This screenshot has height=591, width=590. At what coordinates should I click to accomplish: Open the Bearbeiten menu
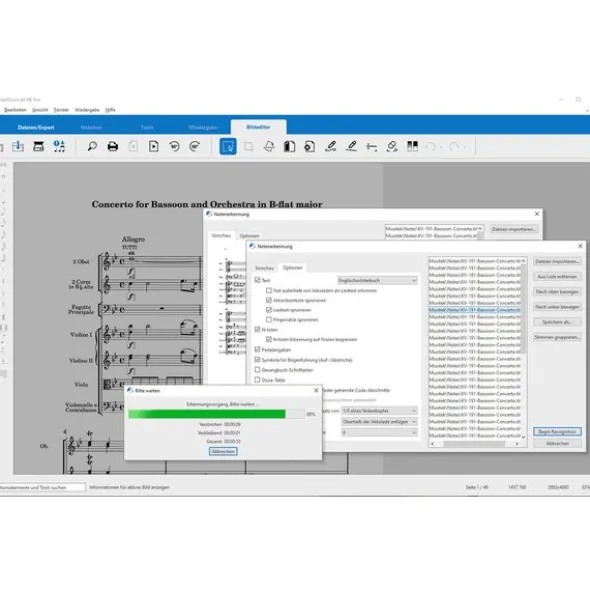(15, 110)
